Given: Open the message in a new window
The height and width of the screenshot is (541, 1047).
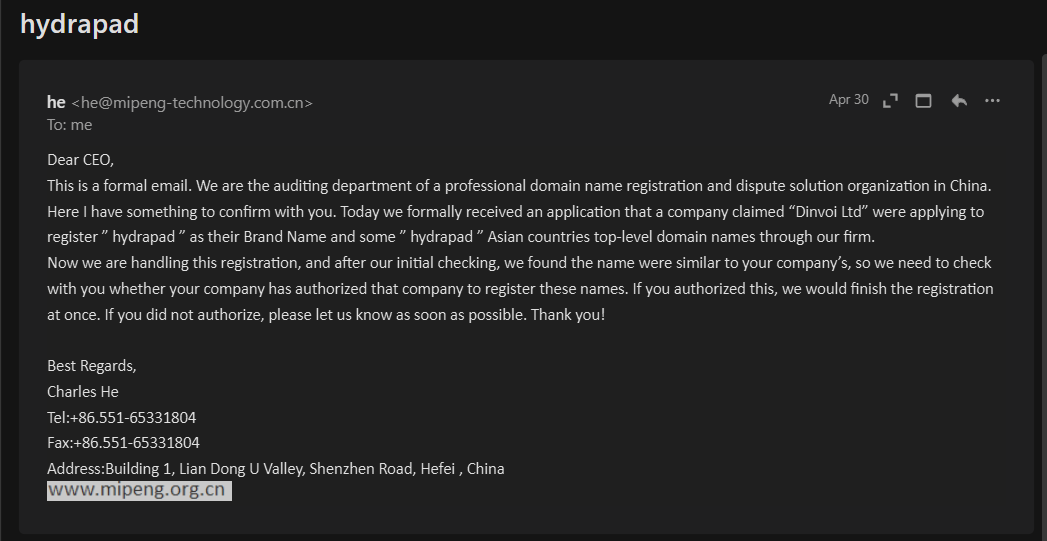Looking at the screenshot, I should coord(923,101).
